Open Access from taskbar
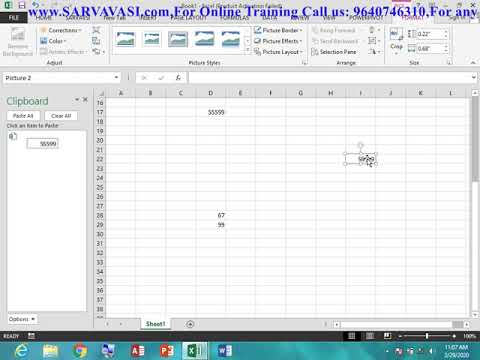Screen dimensions: 480x360 tap(138, 351)
